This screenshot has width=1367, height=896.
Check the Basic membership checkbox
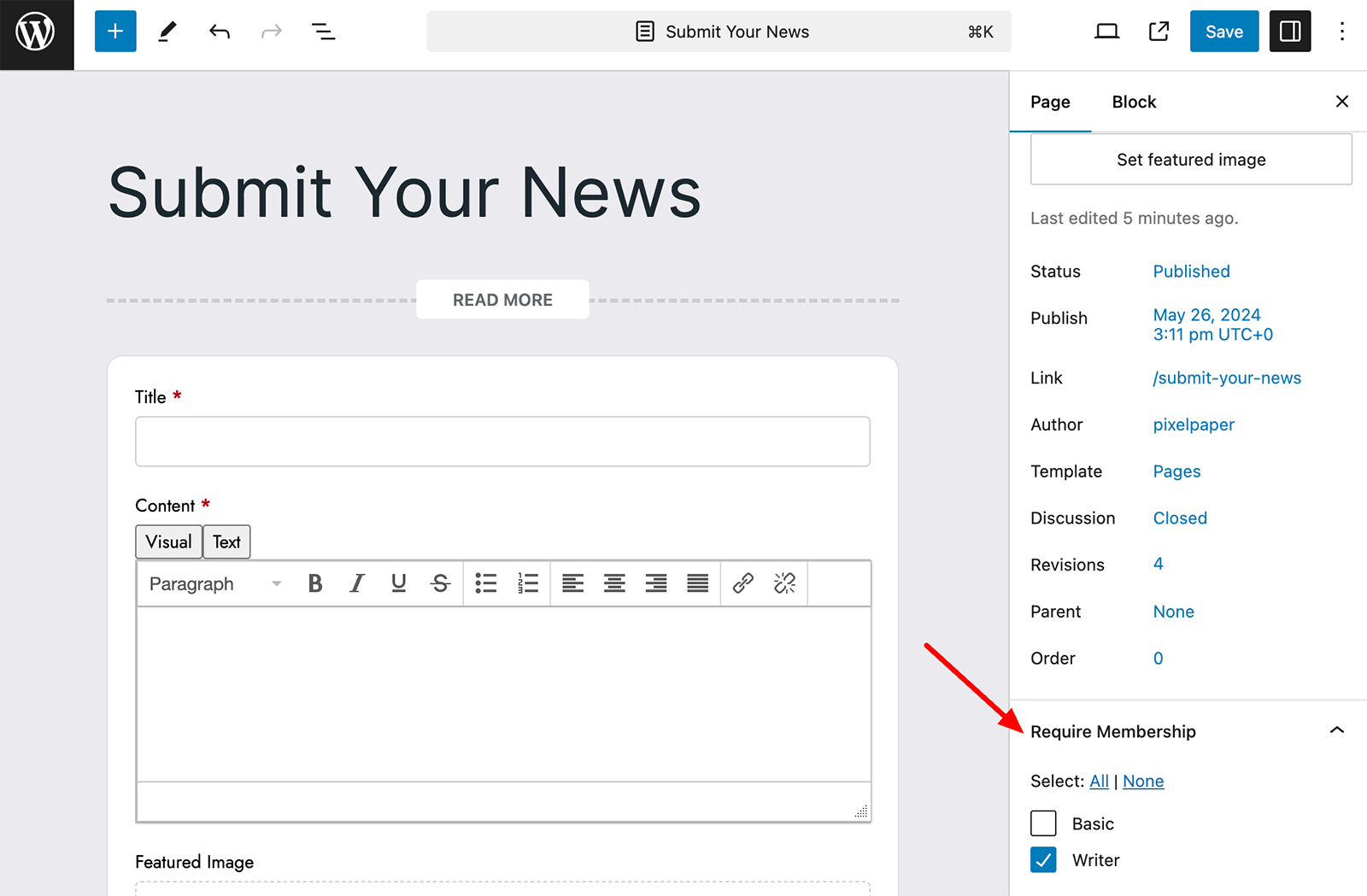click(x=1043, y=823)
